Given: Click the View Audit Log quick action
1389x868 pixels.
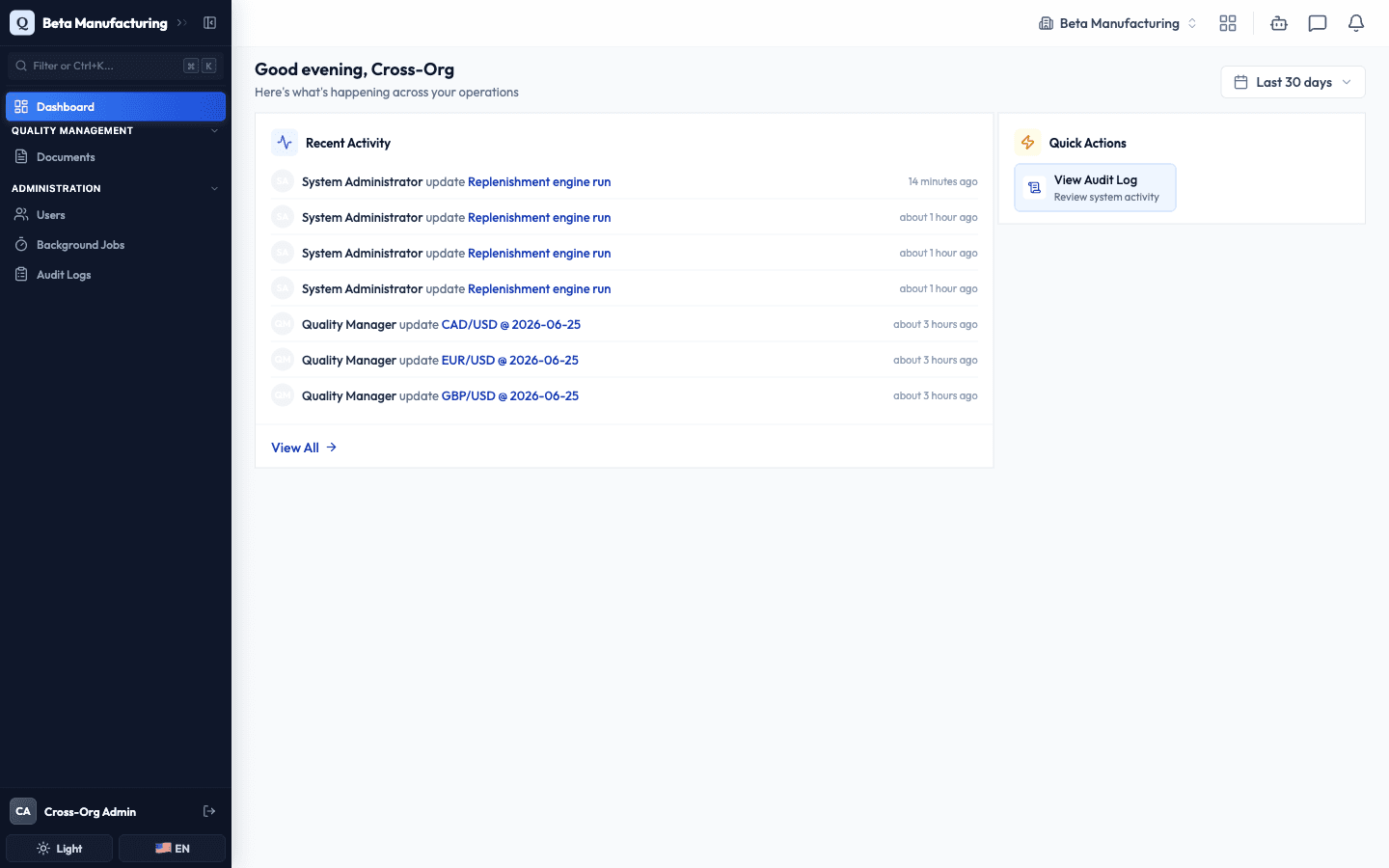Looking at the screenshot, I should 1095,187.
